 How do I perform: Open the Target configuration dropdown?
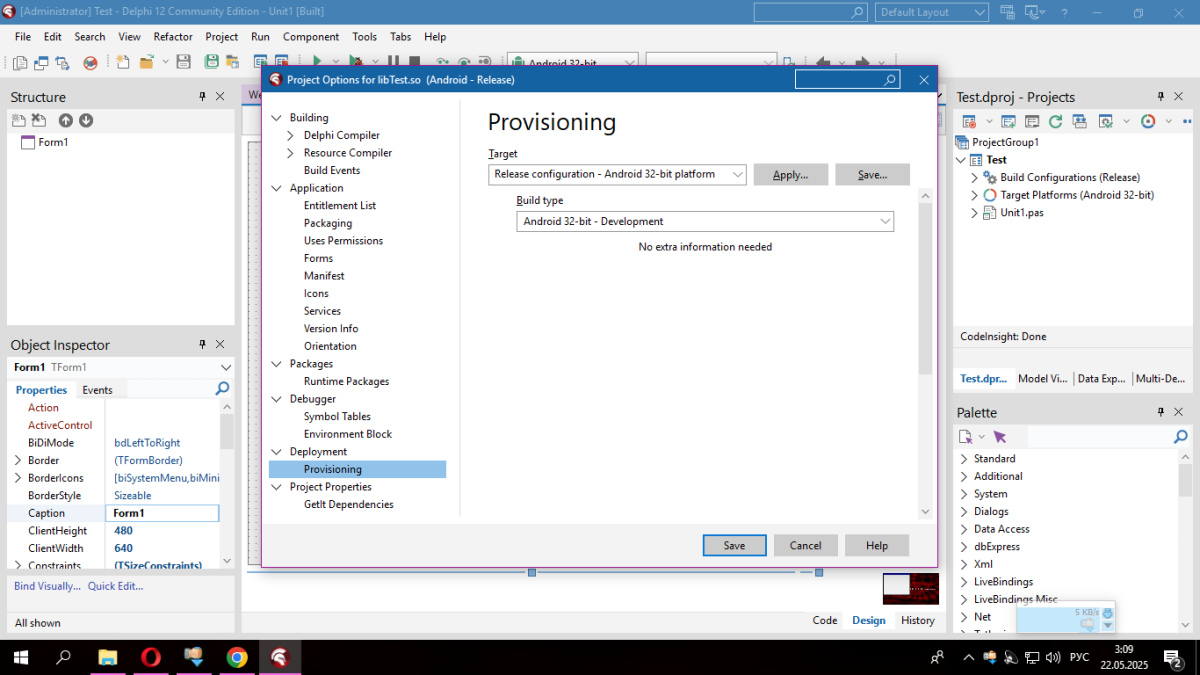(738, 174)
